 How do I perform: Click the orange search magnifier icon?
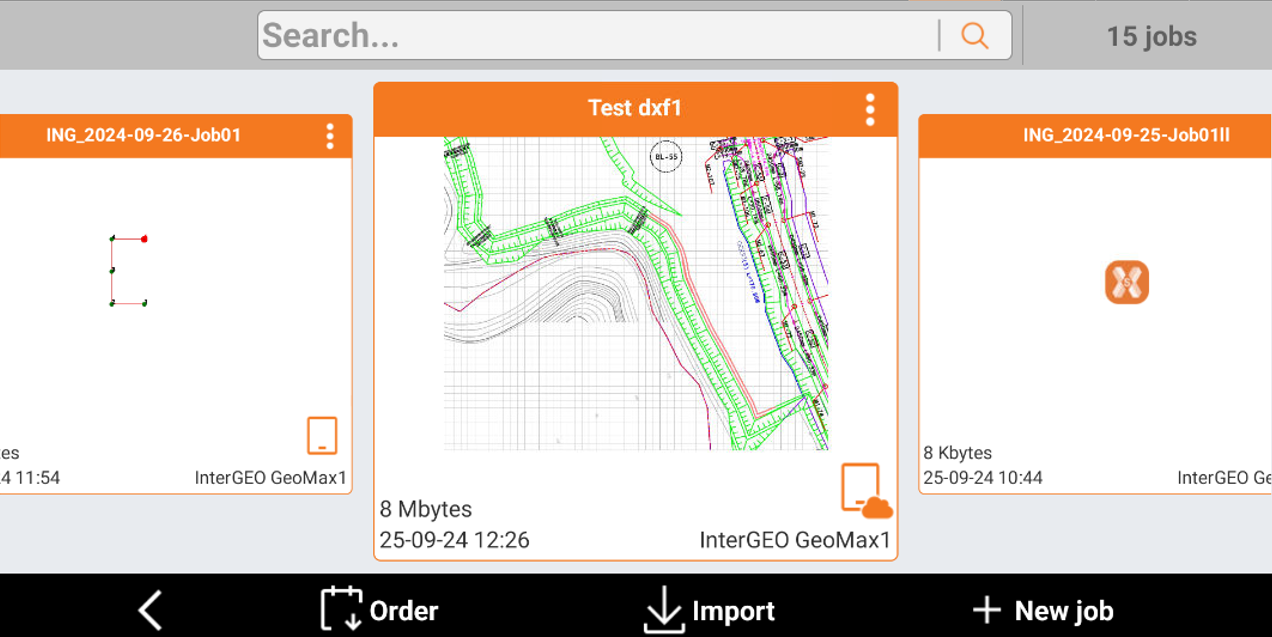coord(974,36)
